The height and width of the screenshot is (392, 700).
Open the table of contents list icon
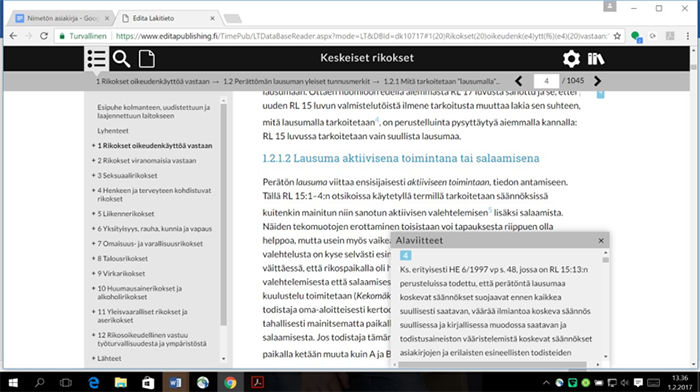point(96,58)
